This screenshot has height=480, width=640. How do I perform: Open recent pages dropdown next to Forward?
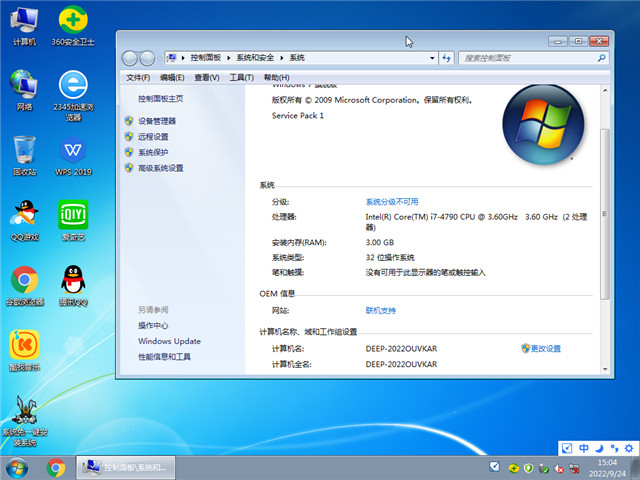tap(159, 58)
